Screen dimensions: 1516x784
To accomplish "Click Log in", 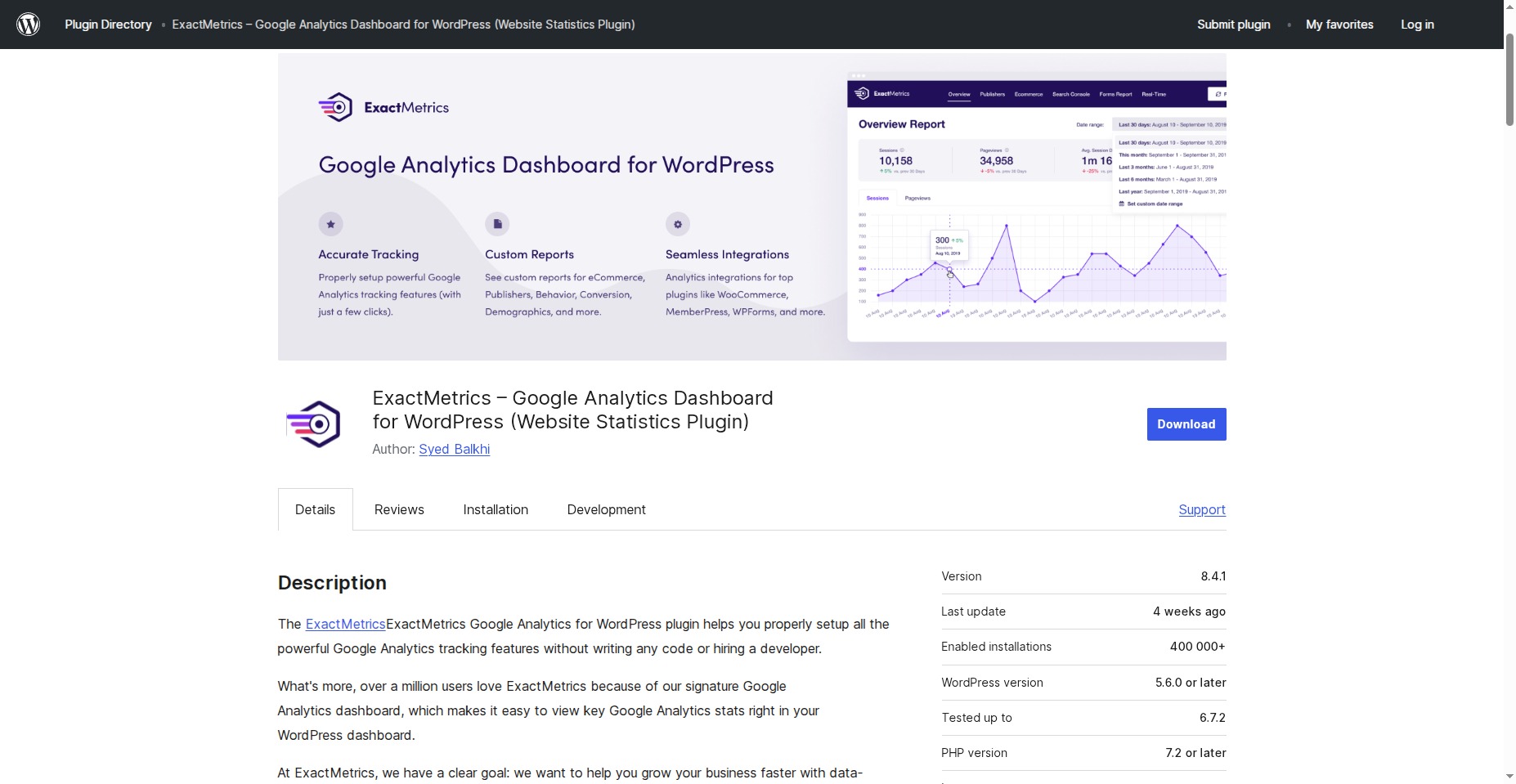I will point(1417,25).
